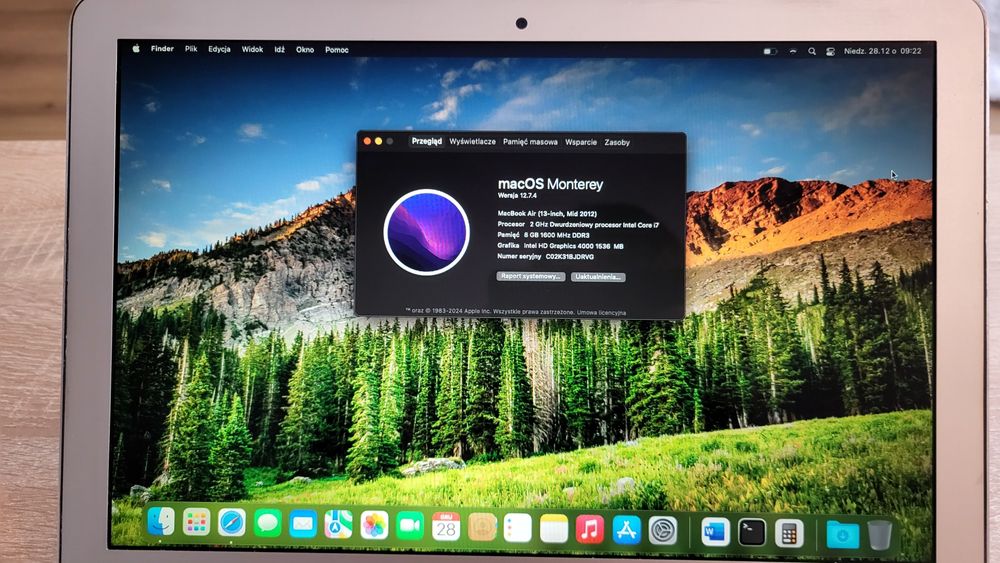The height and width of the screenshot is (563, 1000).
Task: Launch Maps from the Dock
Action: (x=338, y=525)
